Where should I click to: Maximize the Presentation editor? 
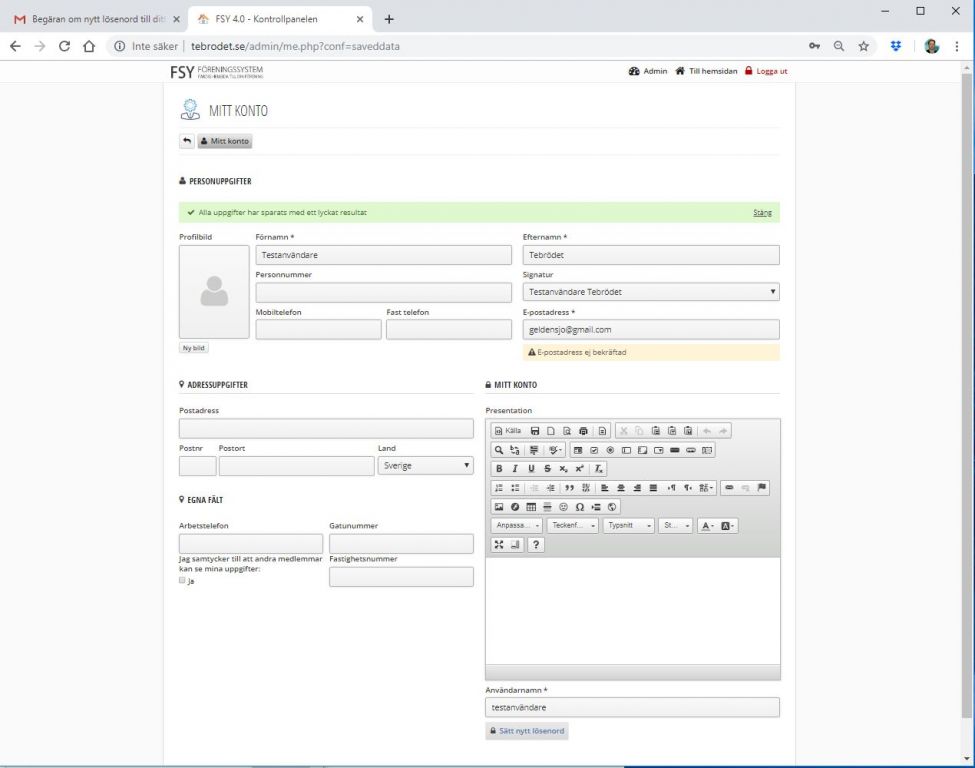click(x=499, y=544)
